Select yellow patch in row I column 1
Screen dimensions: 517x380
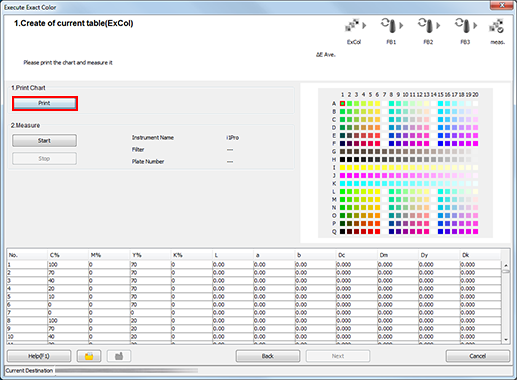click(x=342, y=168)
